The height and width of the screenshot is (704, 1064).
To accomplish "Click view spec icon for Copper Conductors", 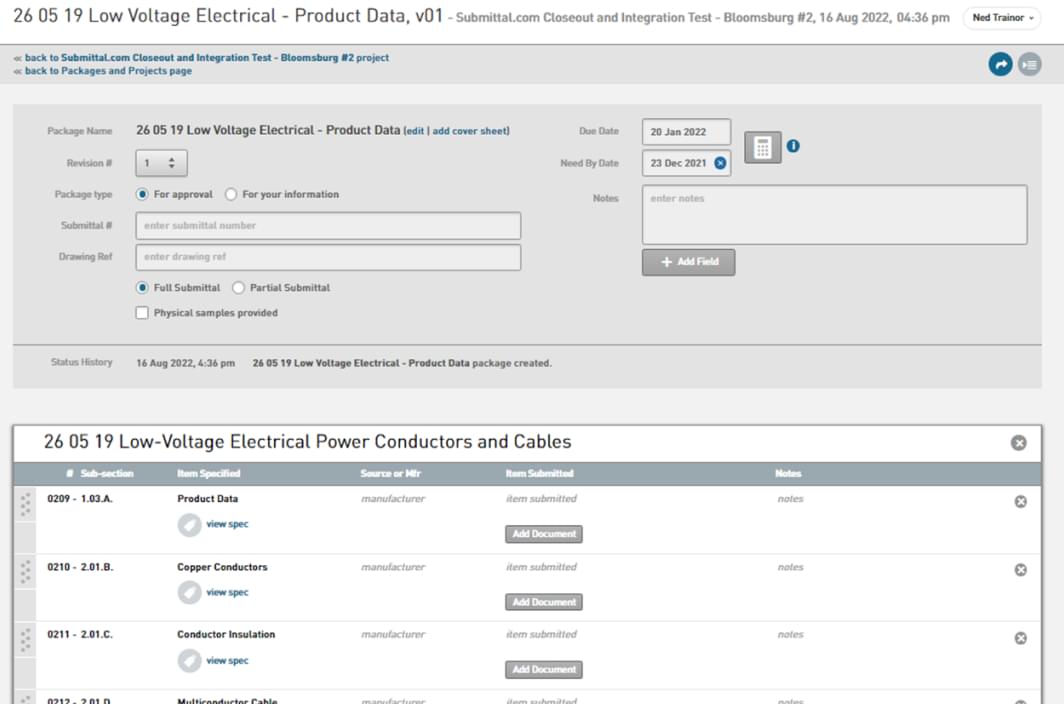I will pyautogui.click(x=189, y=593).
